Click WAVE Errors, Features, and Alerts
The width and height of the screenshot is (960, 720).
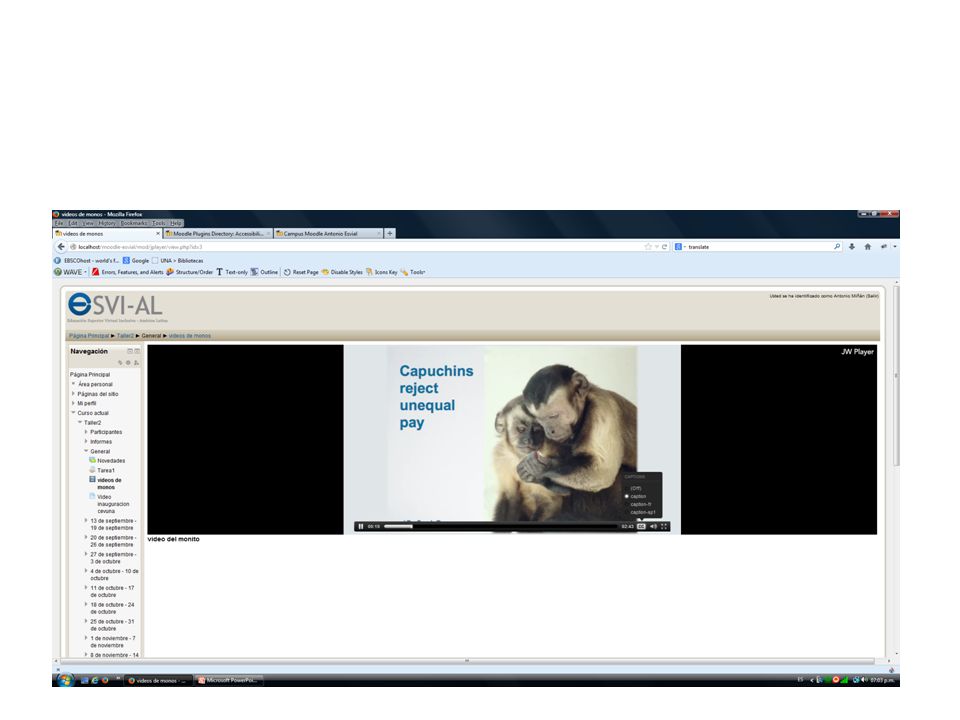(x=127, y=272)
